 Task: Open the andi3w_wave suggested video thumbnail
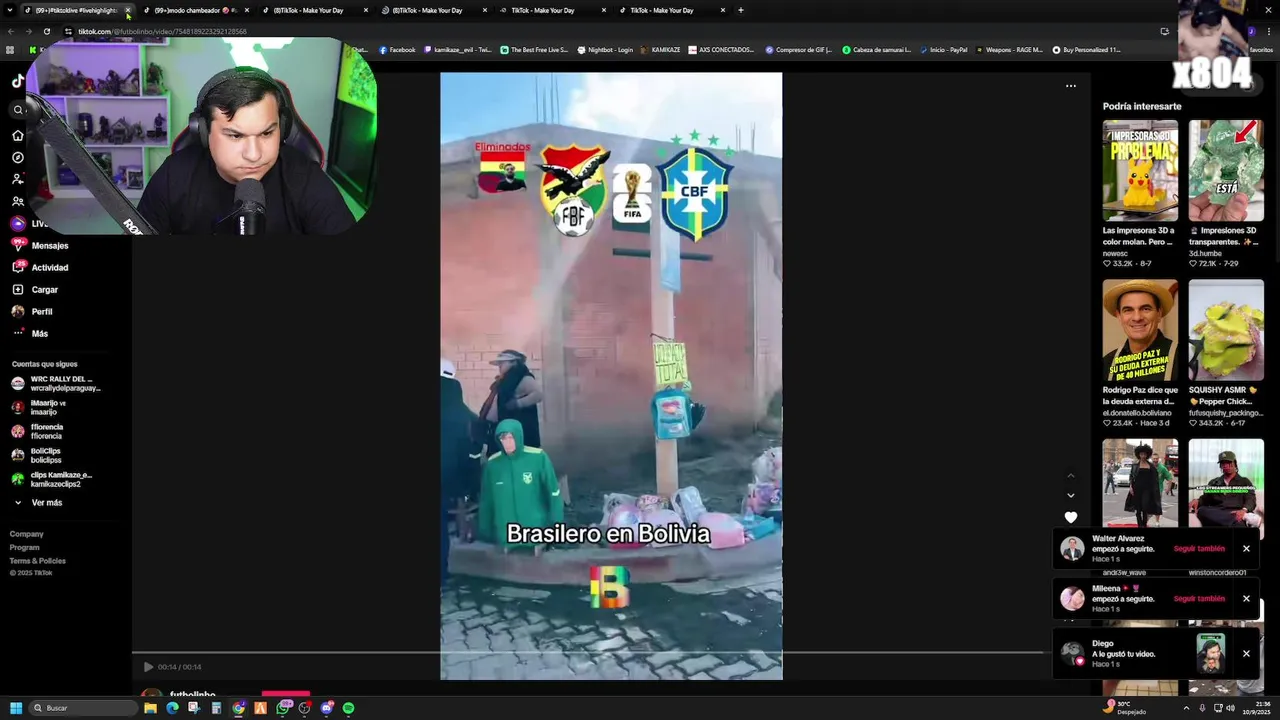point(1140,483)
